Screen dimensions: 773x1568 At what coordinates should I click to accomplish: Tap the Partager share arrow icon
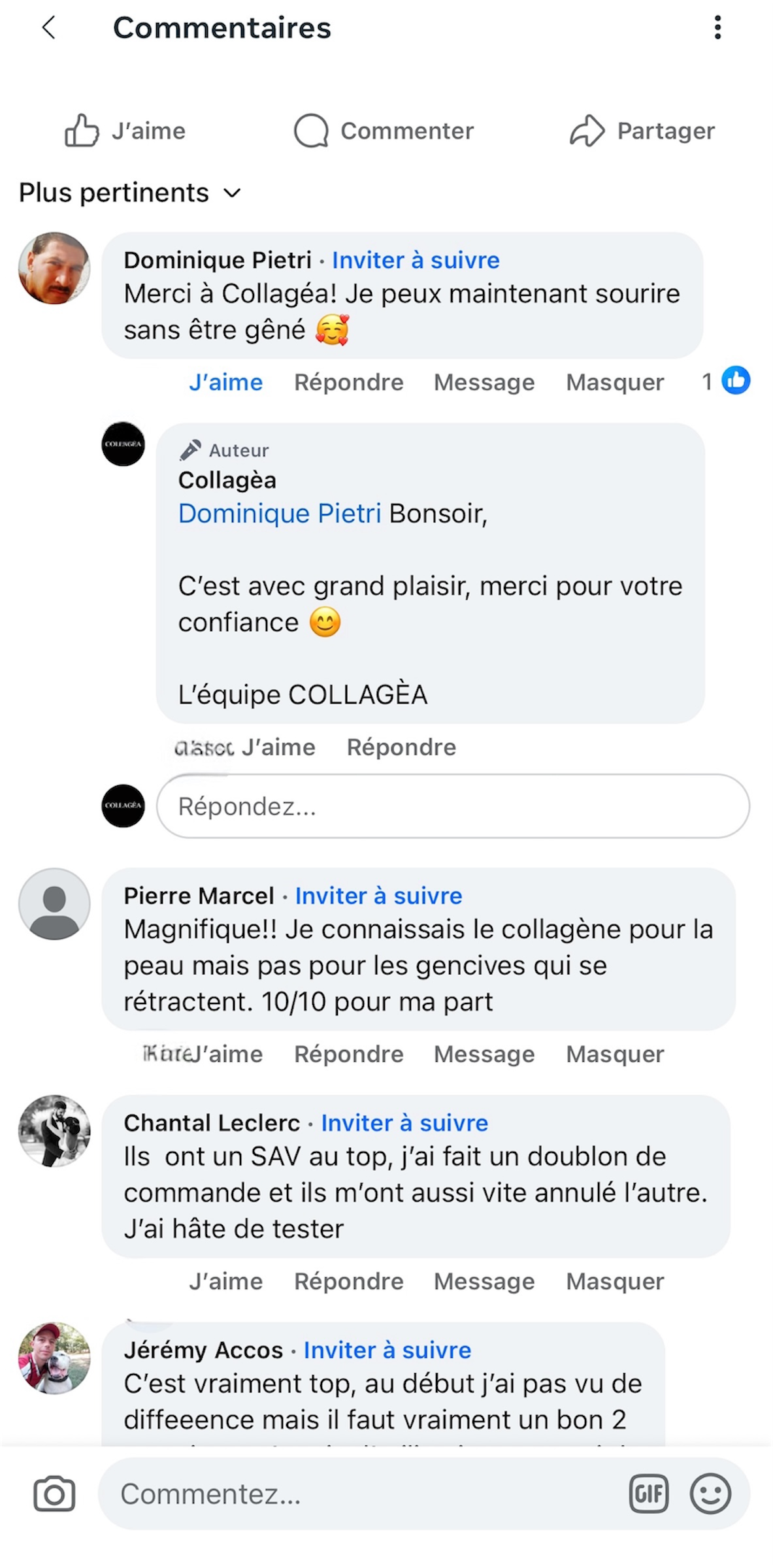click(587, 131)
